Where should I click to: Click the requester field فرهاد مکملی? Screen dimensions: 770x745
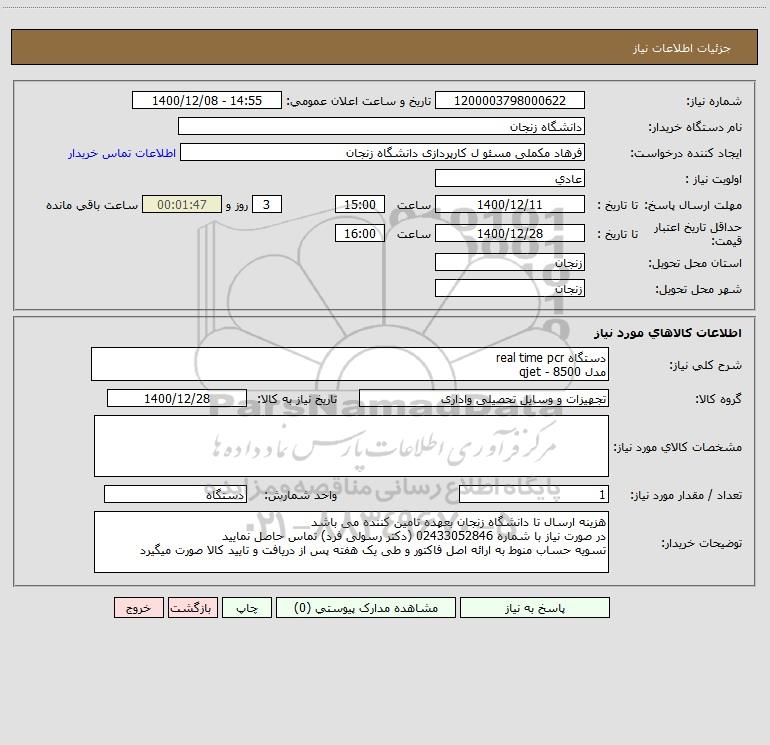coord(383,152)
